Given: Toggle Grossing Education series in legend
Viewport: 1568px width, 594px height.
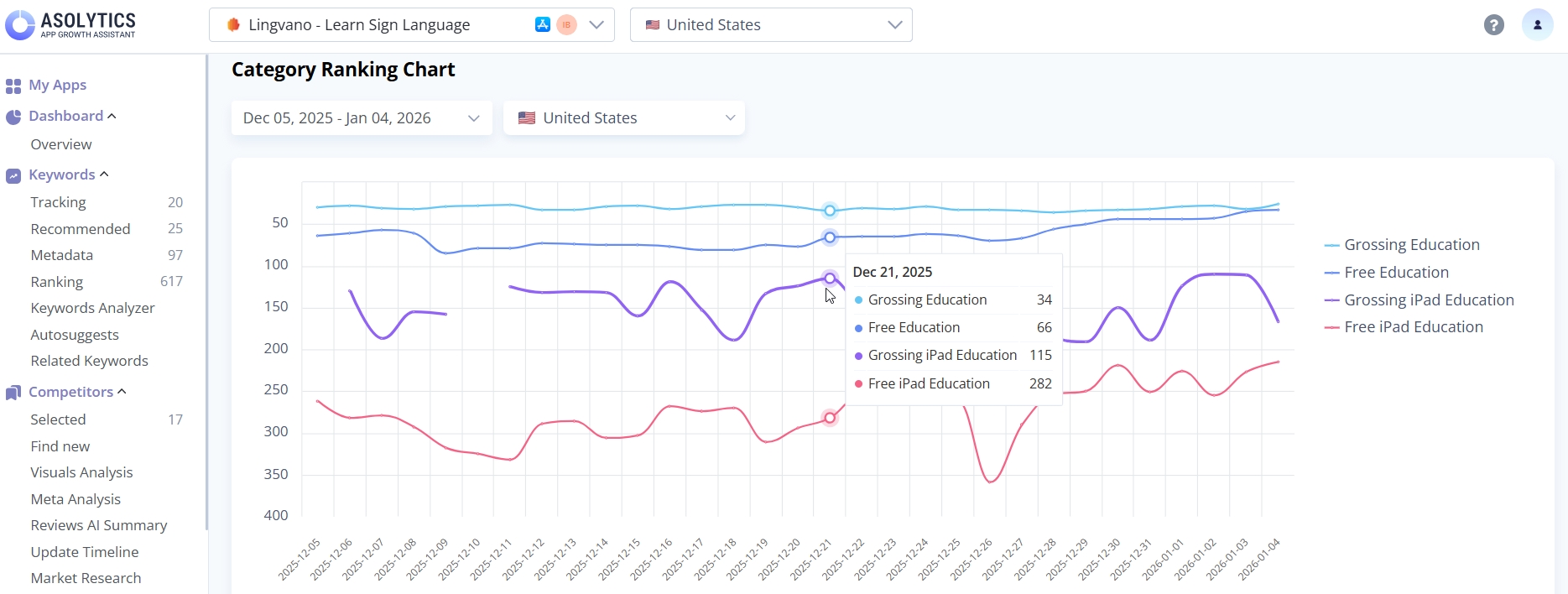Looking at the screenshot, I should [x=1411, y=245].
